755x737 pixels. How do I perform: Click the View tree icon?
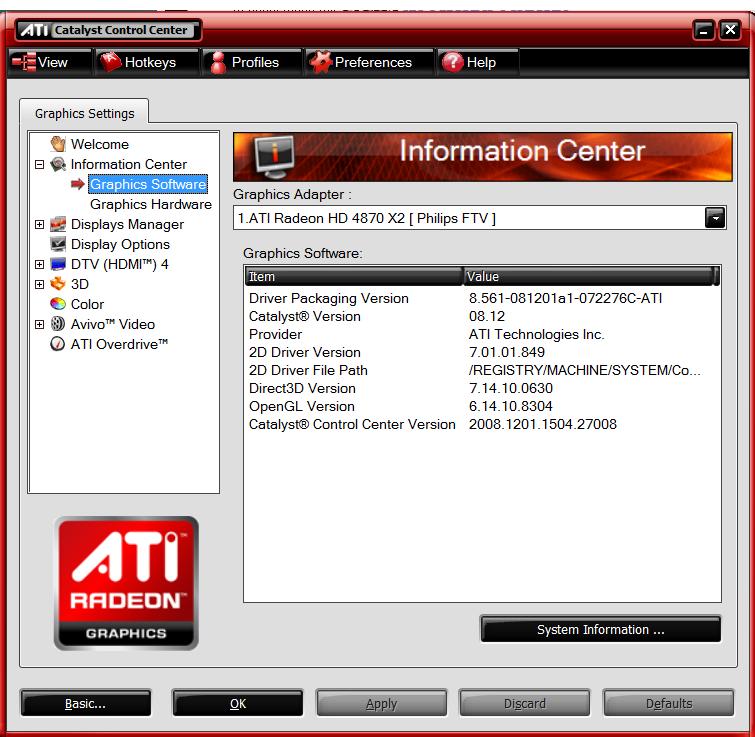[24, 62]
